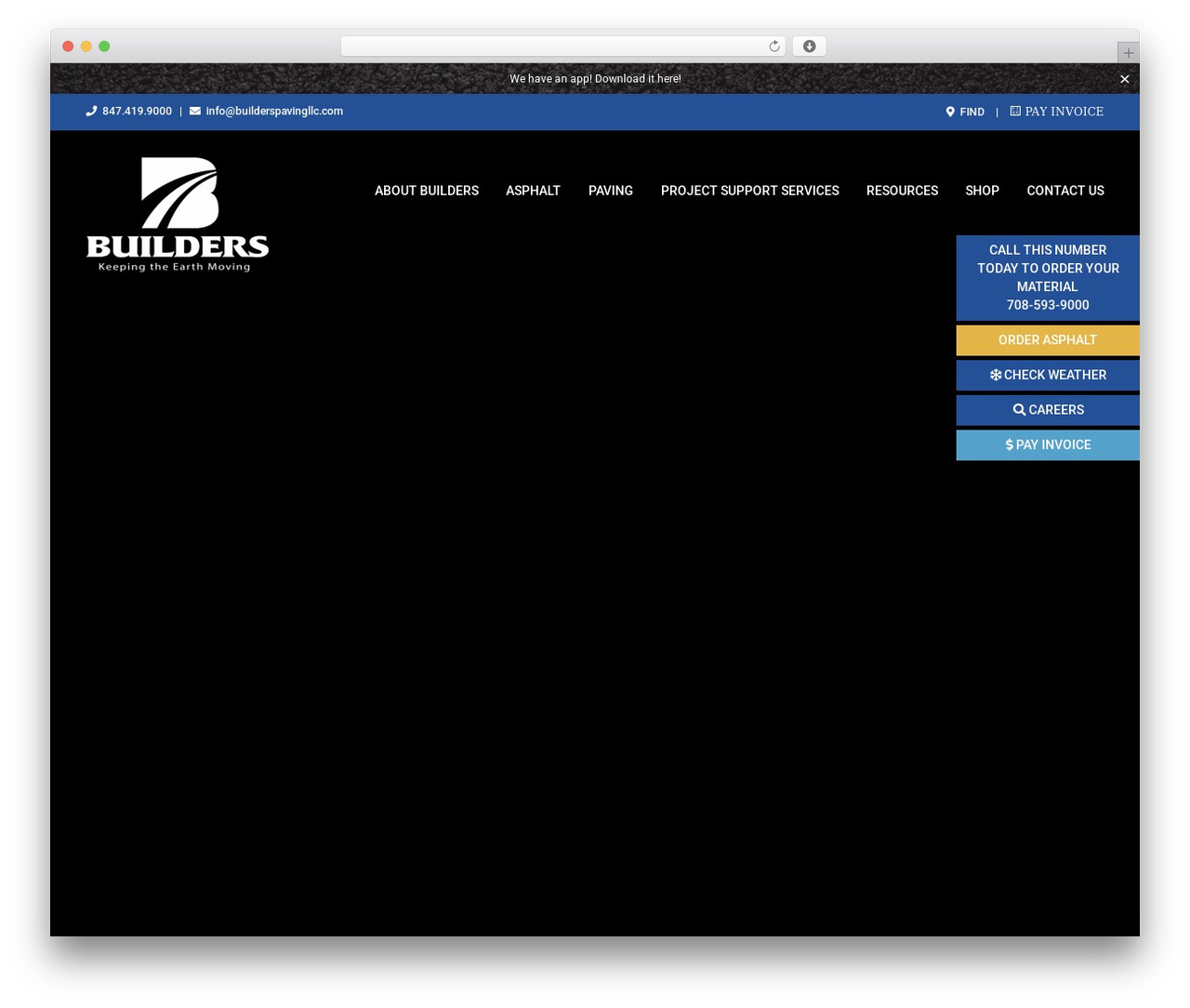
Task: Click the magnifier icon on Careers button
Action: [1020, 410]
